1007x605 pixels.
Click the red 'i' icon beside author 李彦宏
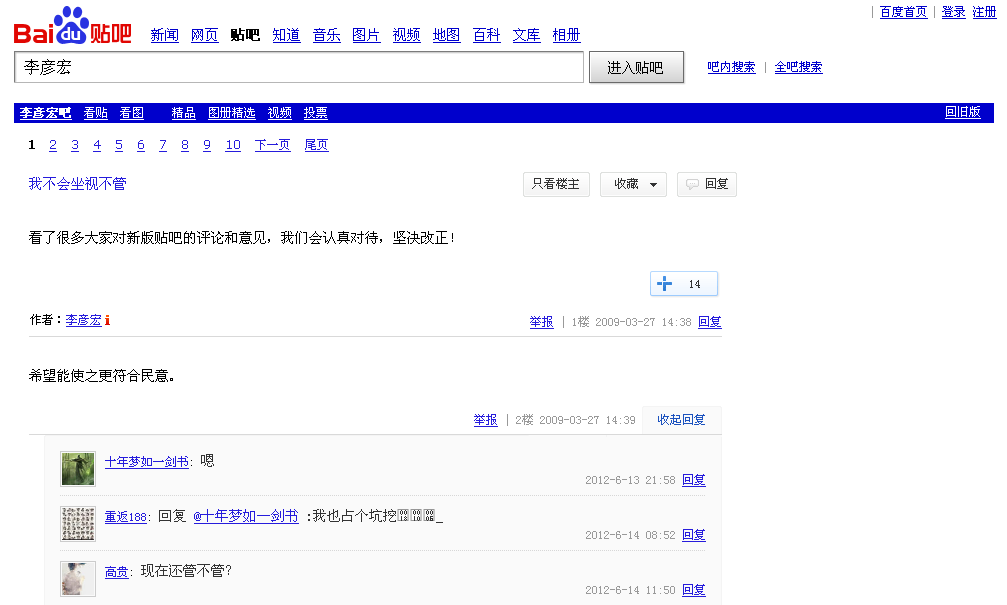107,320
